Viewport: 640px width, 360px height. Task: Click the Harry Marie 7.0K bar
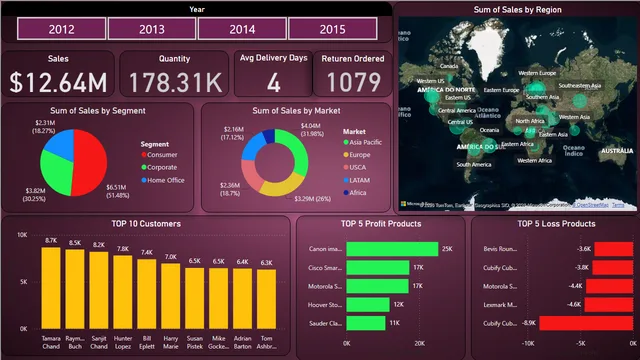click(171, 296)
